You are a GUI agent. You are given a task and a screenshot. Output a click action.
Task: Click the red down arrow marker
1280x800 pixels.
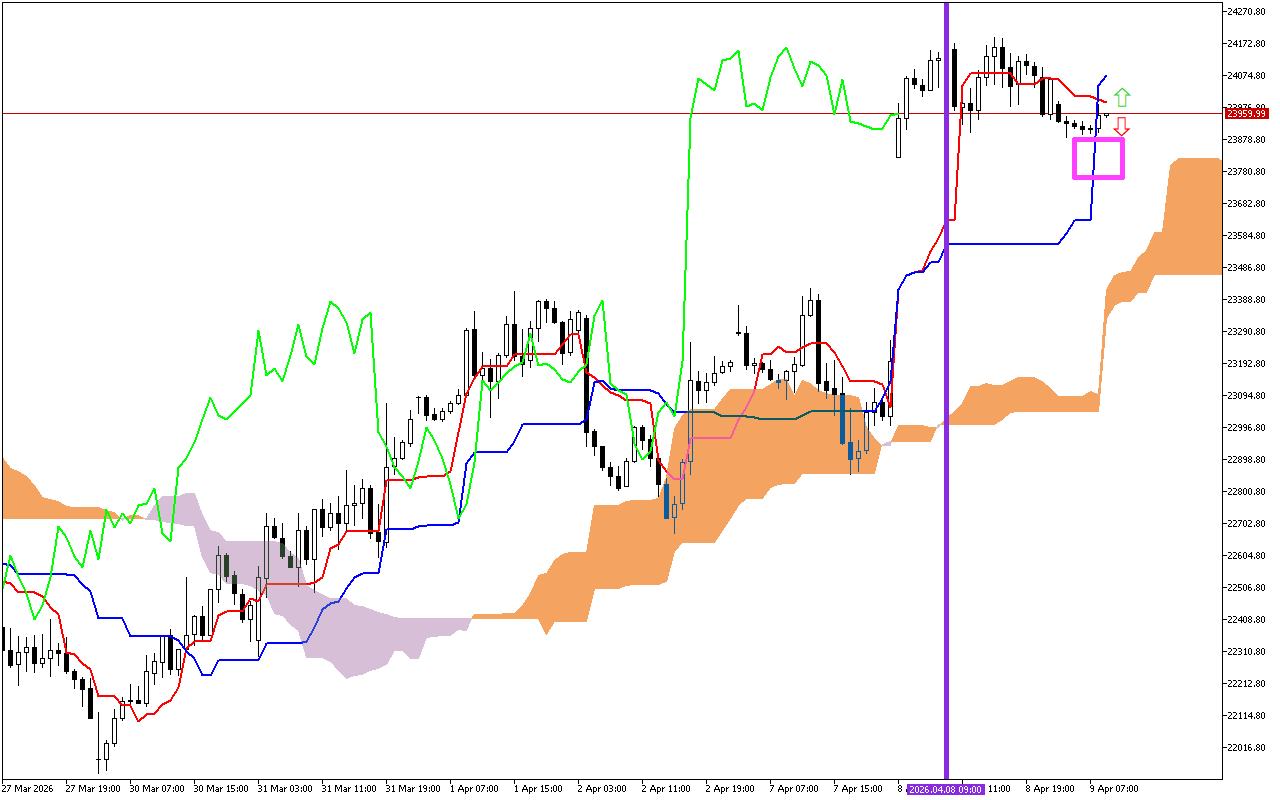tap(1122, 126)
